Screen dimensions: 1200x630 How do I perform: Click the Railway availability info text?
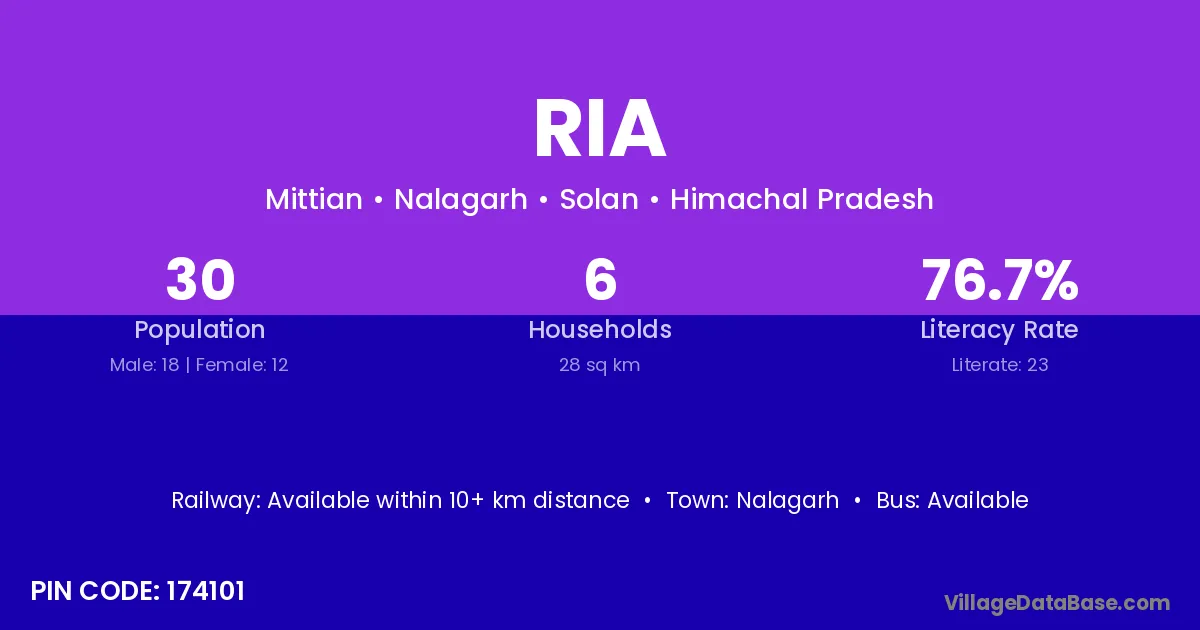click(x=400, y=500)
